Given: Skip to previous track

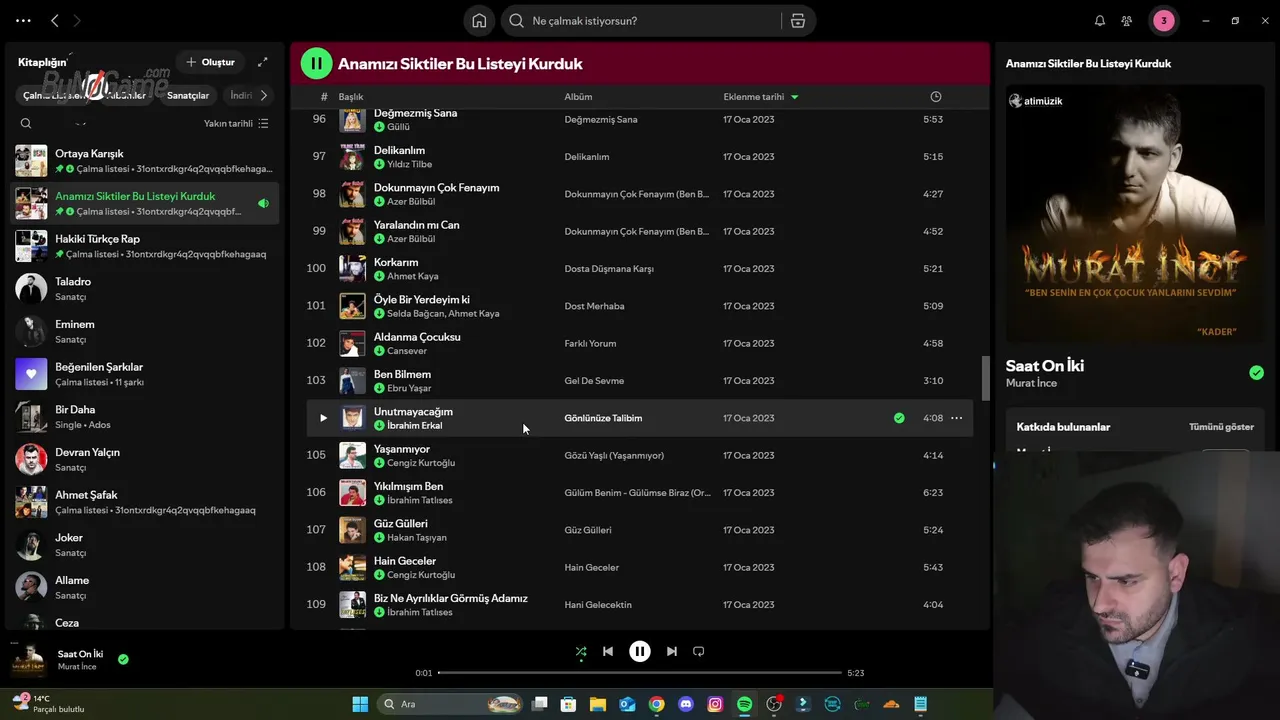Looking at the screenshot, I should pos(608,651).
